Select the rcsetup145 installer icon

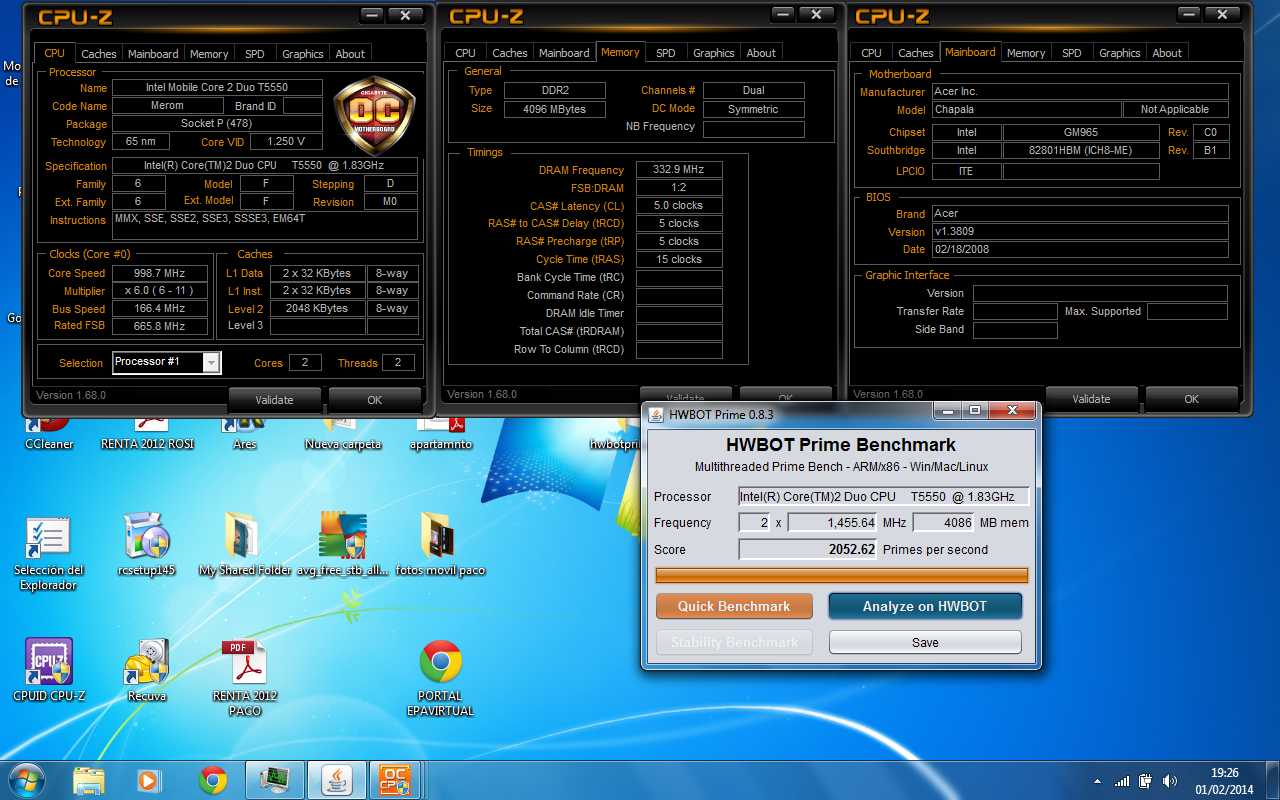pos(147,545)
